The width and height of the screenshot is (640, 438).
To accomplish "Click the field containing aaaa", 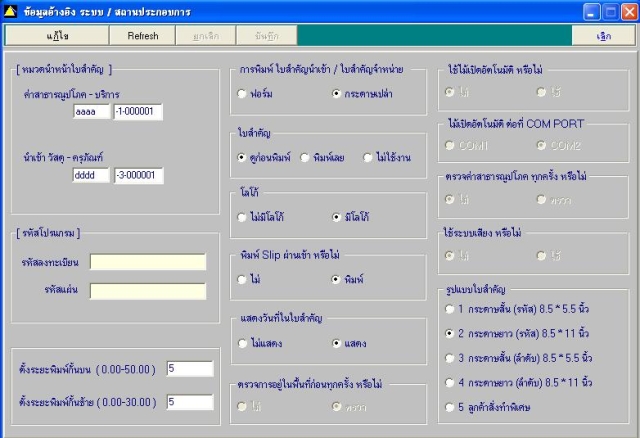I will click(x=91, y=111).
